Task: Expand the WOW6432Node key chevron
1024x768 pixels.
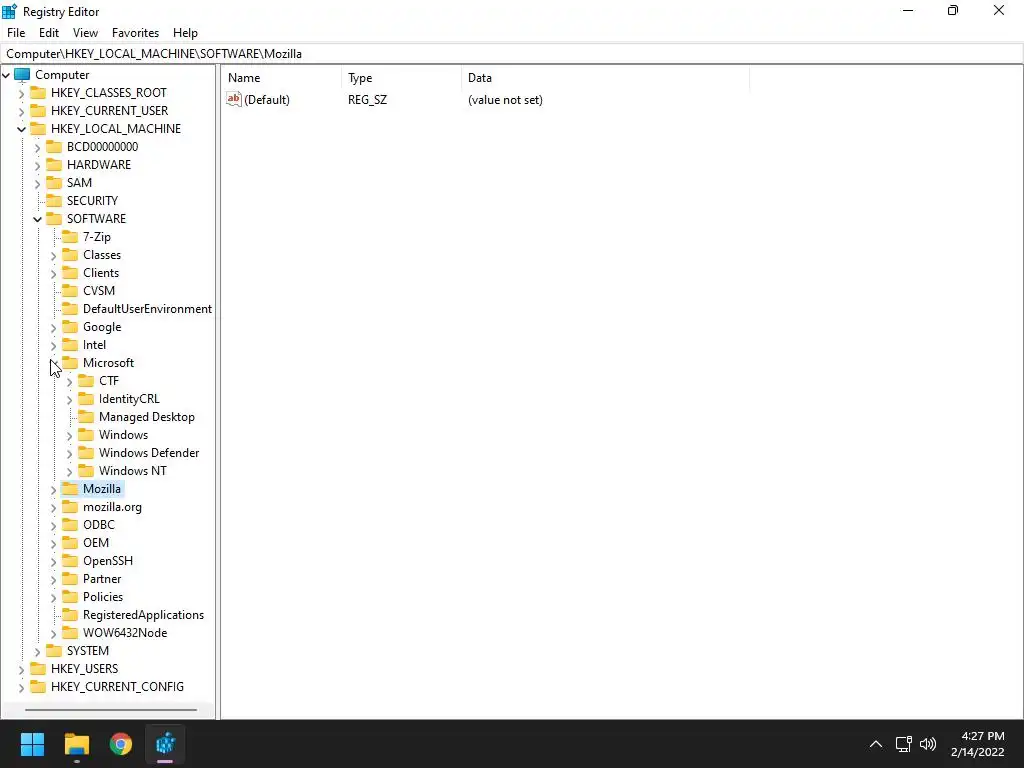Action: [54, 633]
